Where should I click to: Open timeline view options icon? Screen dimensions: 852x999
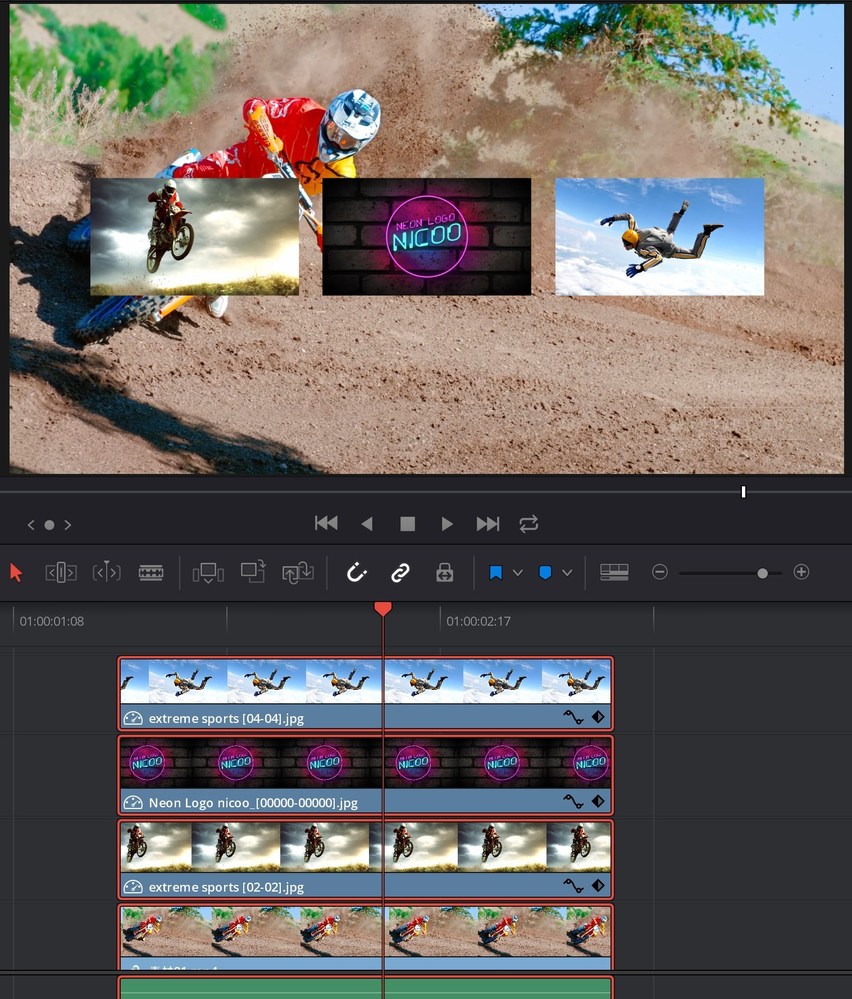614,572
